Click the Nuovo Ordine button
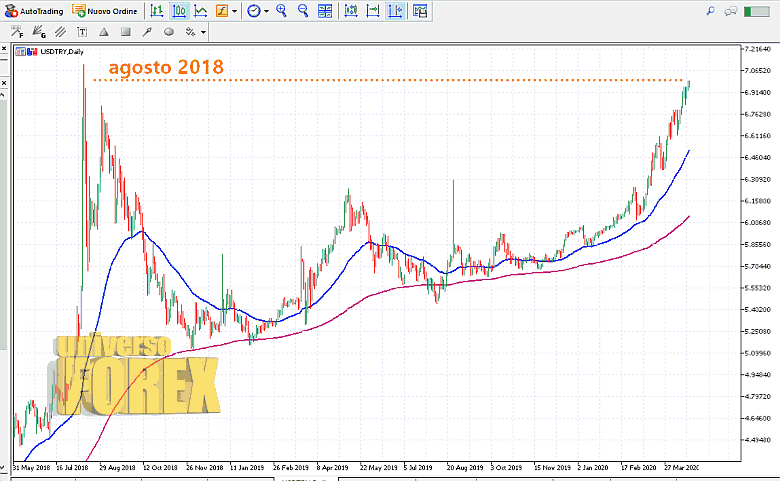Screen dimensions: 780x481 click(x=105, y=11)
